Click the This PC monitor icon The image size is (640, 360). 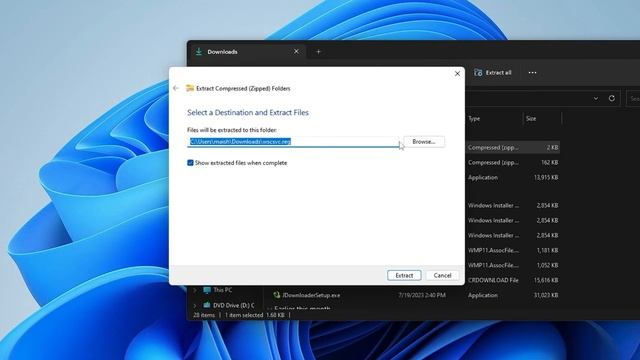[207, 290]
